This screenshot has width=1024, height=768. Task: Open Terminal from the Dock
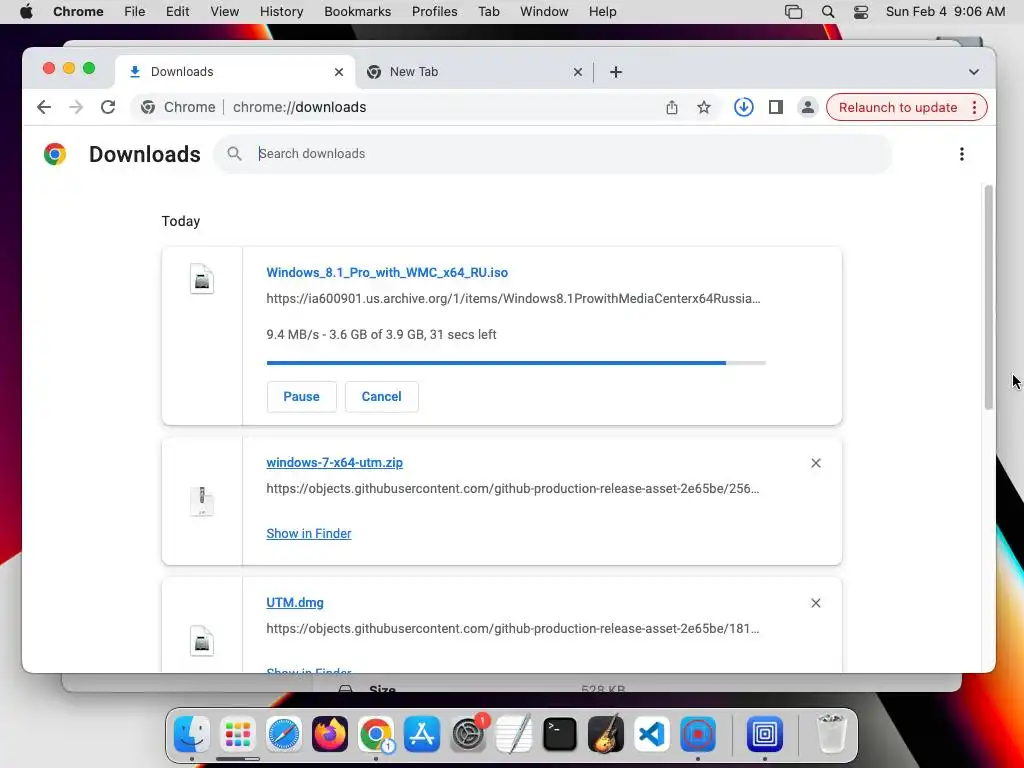(x=560, y=734)
